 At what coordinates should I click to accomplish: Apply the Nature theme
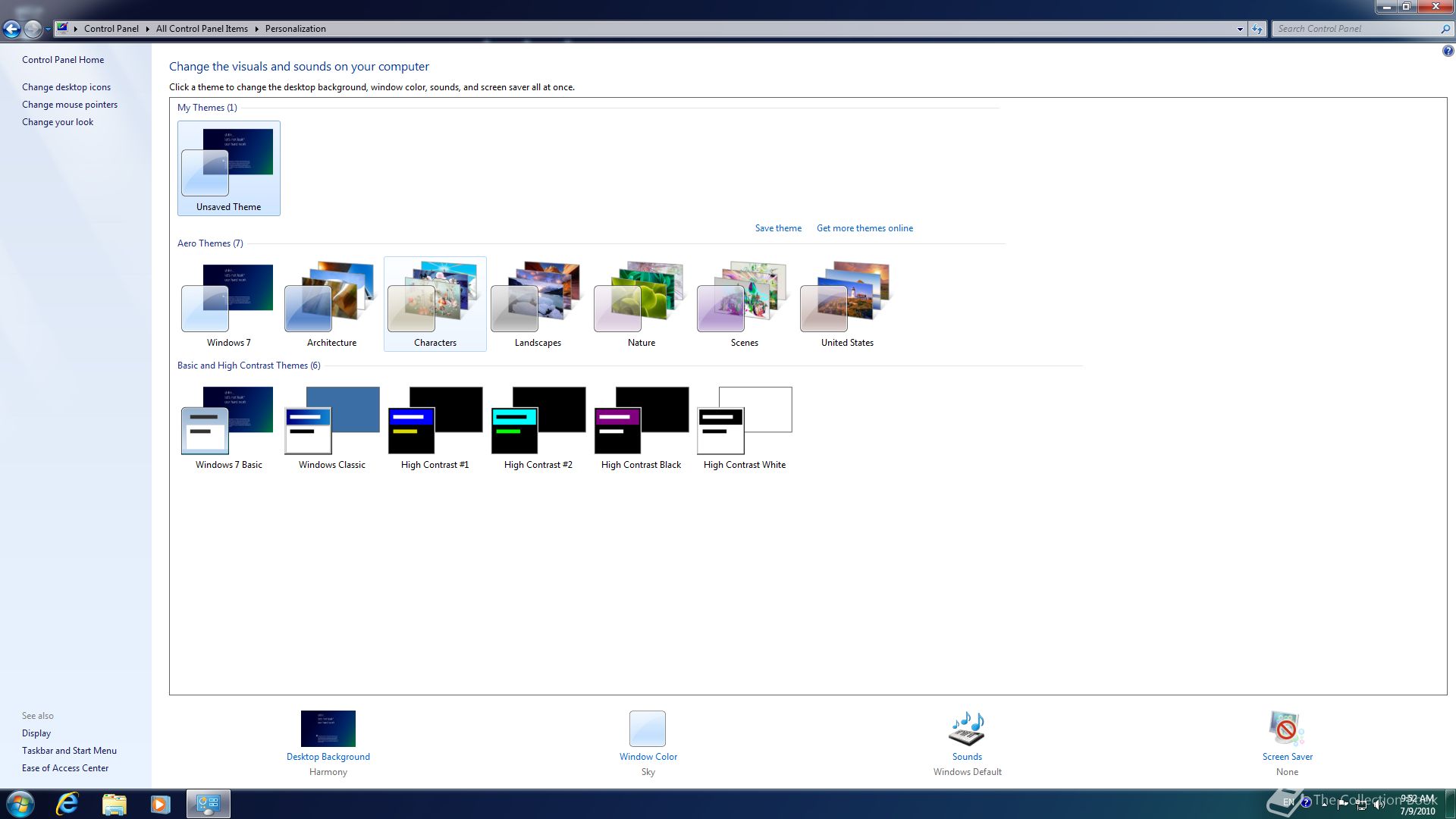coord(641,304)
